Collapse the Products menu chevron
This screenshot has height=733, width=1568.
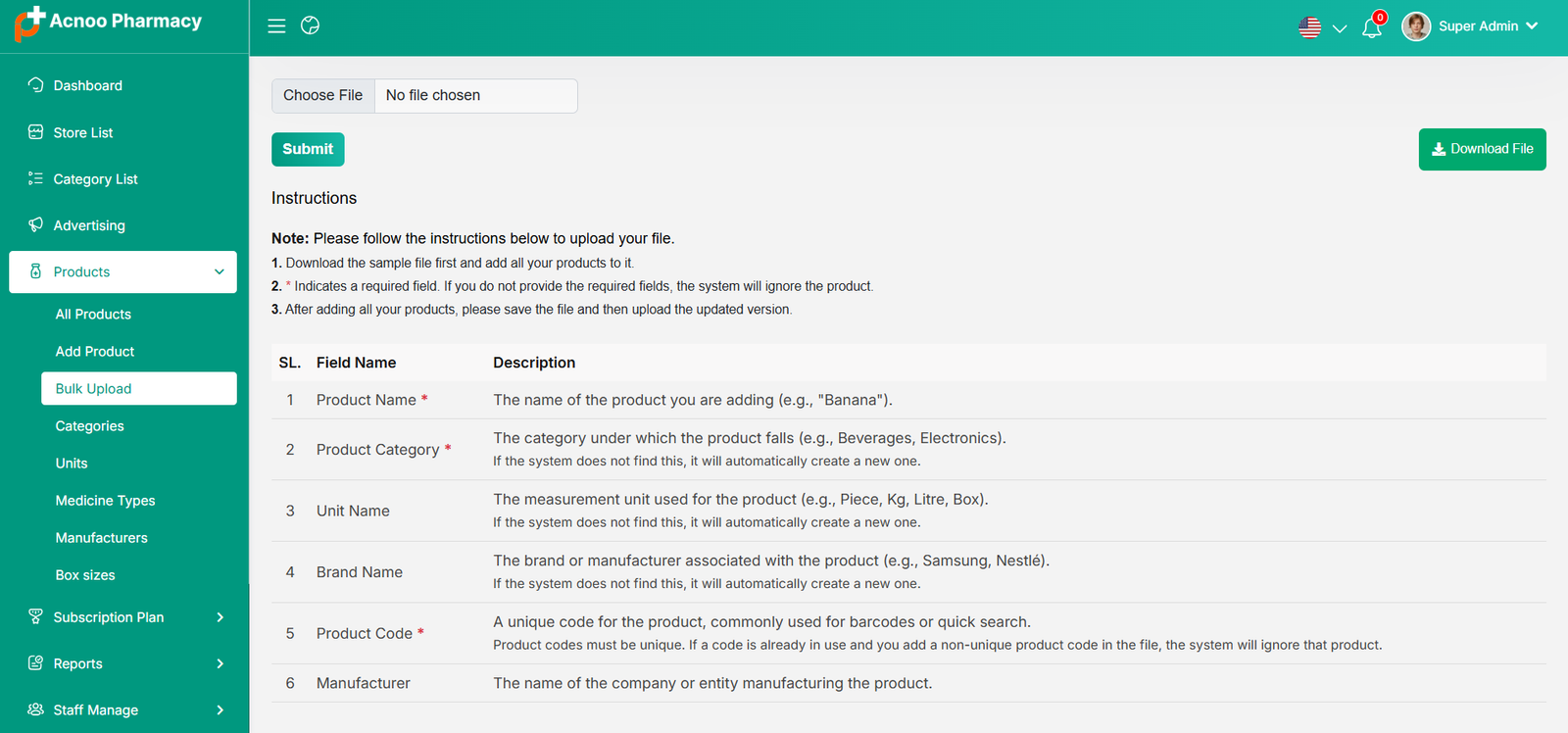coord(220,272)
